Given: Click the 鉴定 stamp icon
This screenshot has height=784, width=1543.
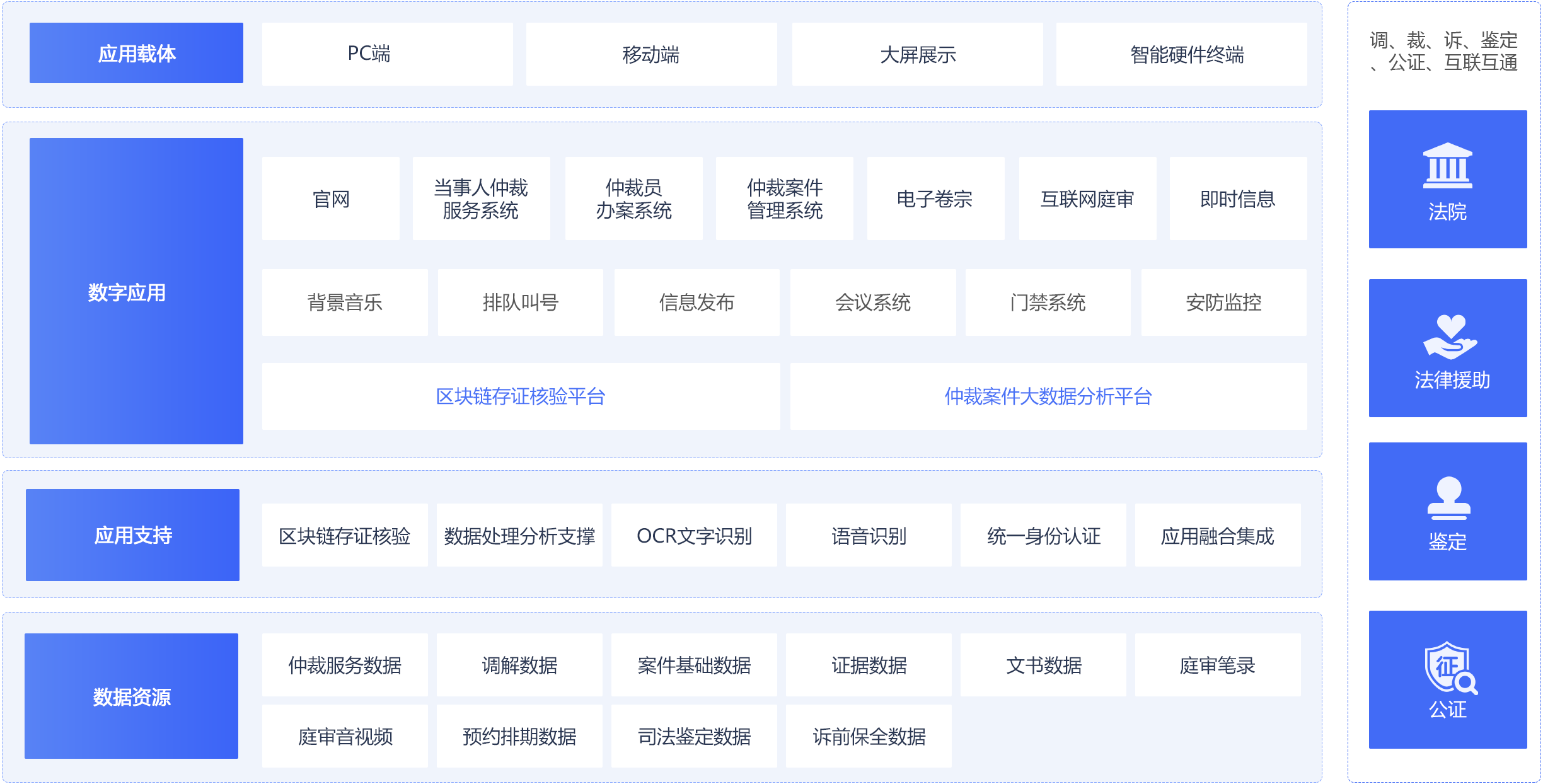Looking at the screenshot, I should [x=1448, y=498].
